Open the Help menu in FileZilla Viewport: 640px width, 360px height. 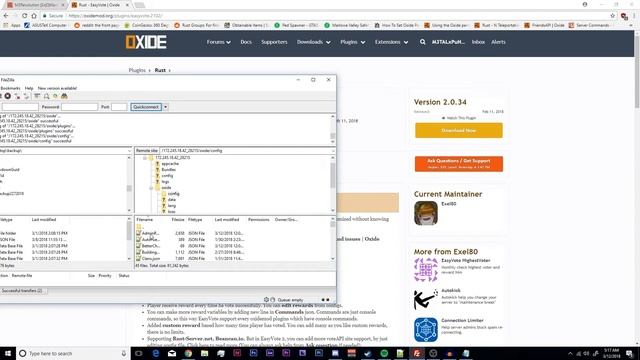[29, 88]
